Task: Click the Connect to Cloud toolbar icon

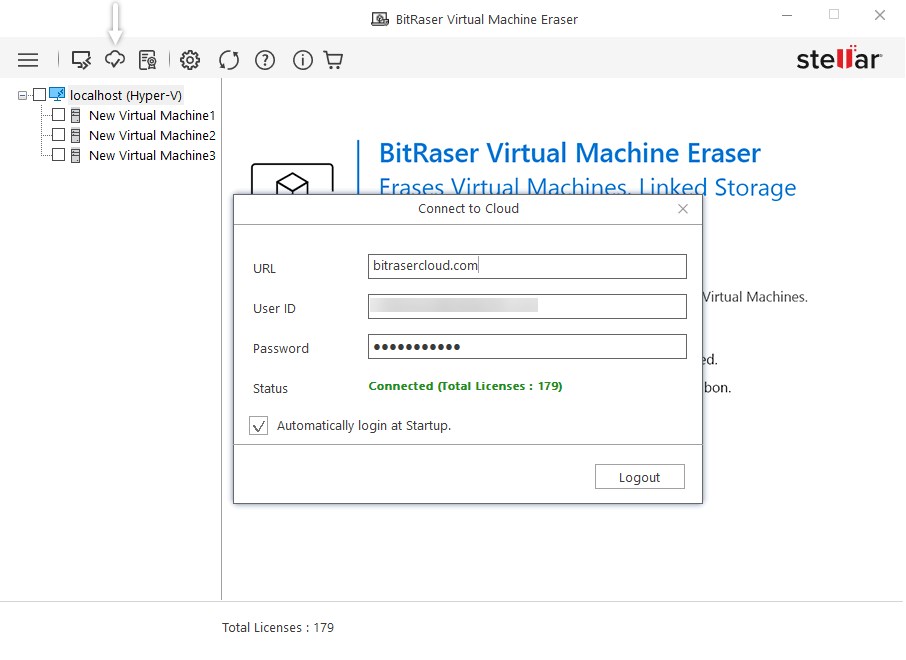Action: [x=115, y=60]
